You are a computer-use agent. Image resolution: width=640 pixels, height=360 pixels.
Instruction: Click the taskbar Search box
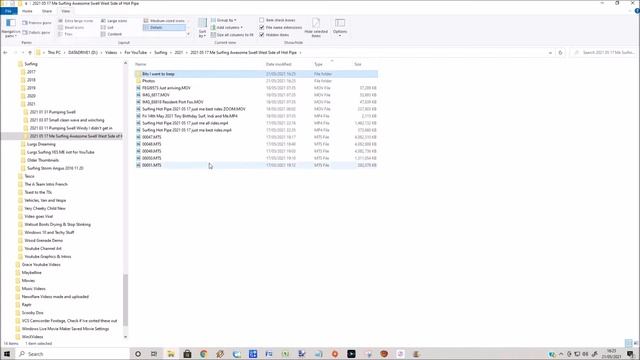(x=73, y=354)
